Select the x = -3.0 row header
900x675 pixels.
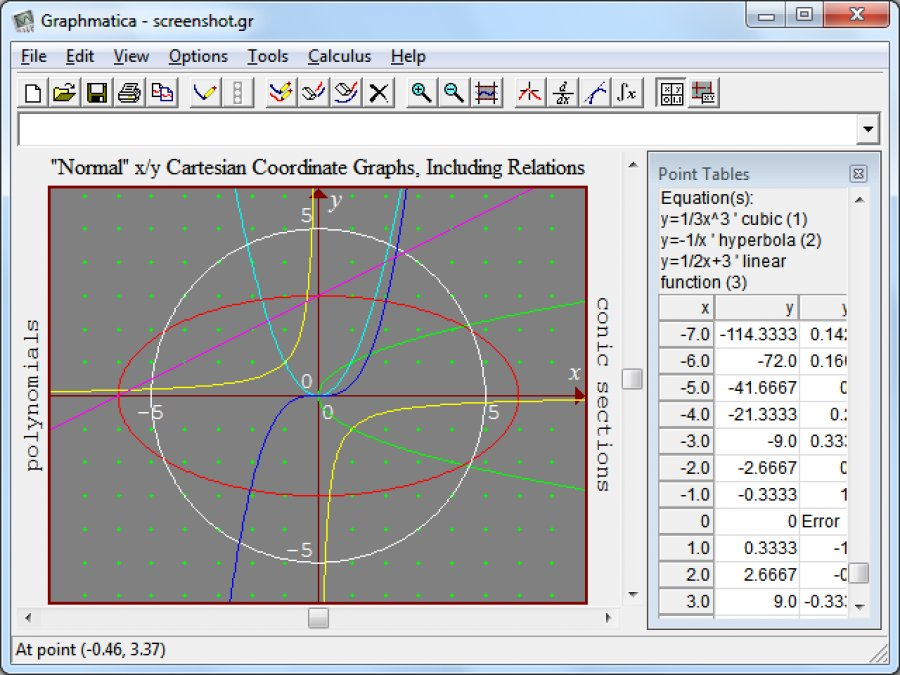688,441
